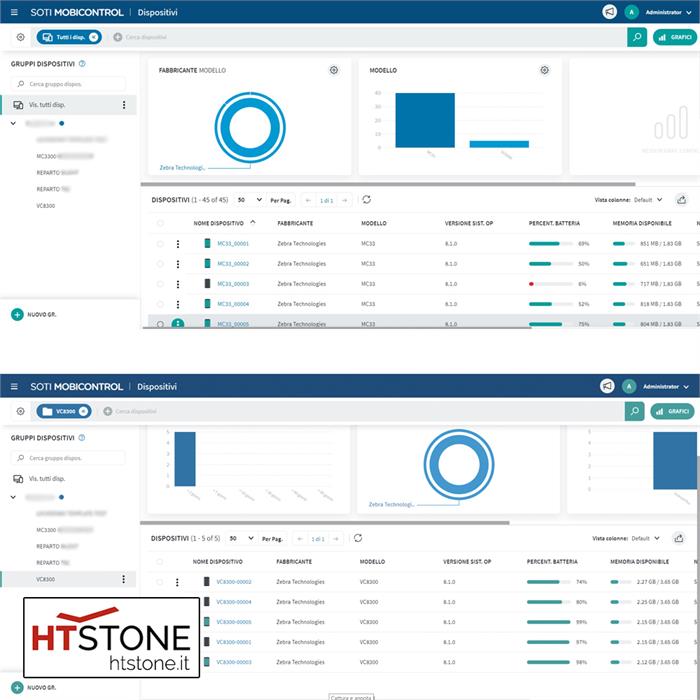Click GRAFICI button in all-devices view

pyautogui.click(x=675, y=37)
